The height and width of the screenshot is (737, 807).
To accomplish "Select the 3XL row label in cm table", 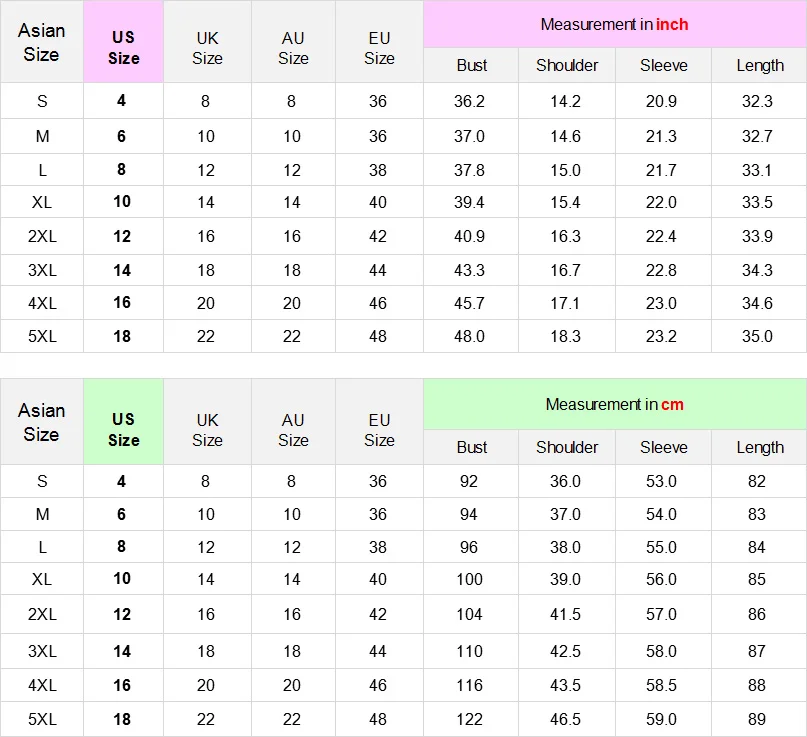I will pos(42,651).
